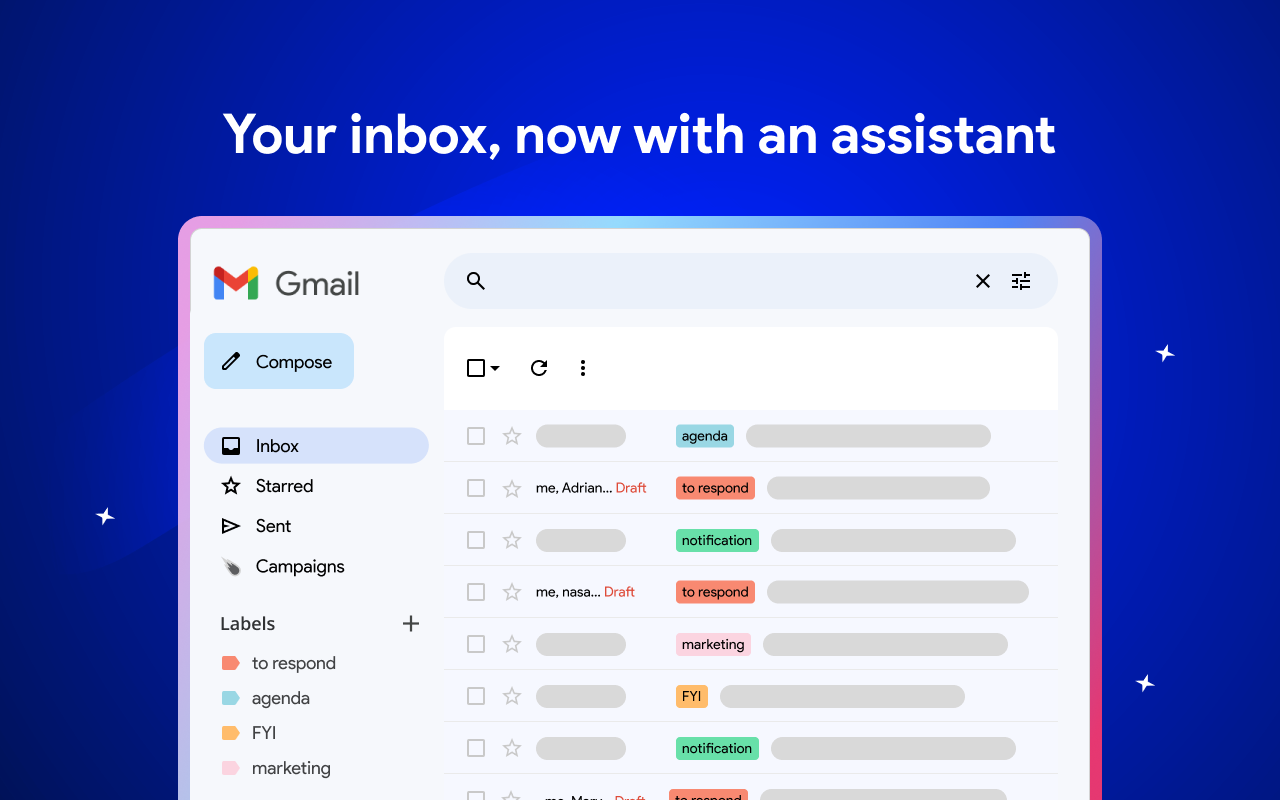The height and width of the screenshot is (800, 1280).
Task: Check the first email's checkbox
Action: click(x=475, y=435)
